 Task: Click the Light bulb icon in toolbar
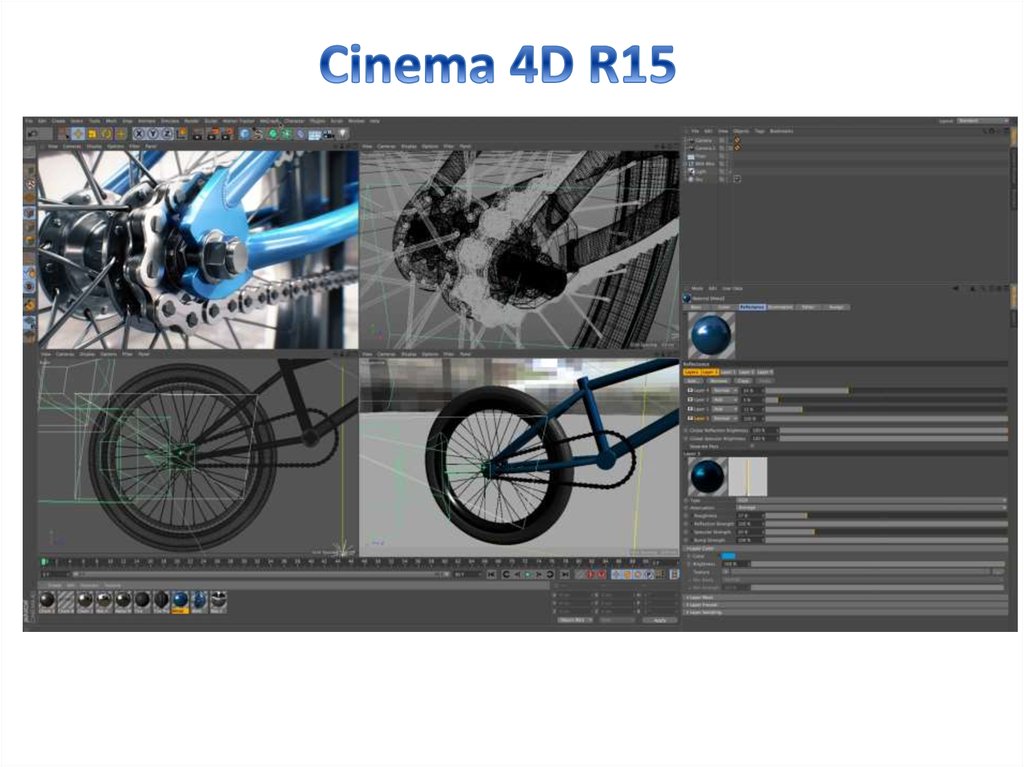coord(342,134)
